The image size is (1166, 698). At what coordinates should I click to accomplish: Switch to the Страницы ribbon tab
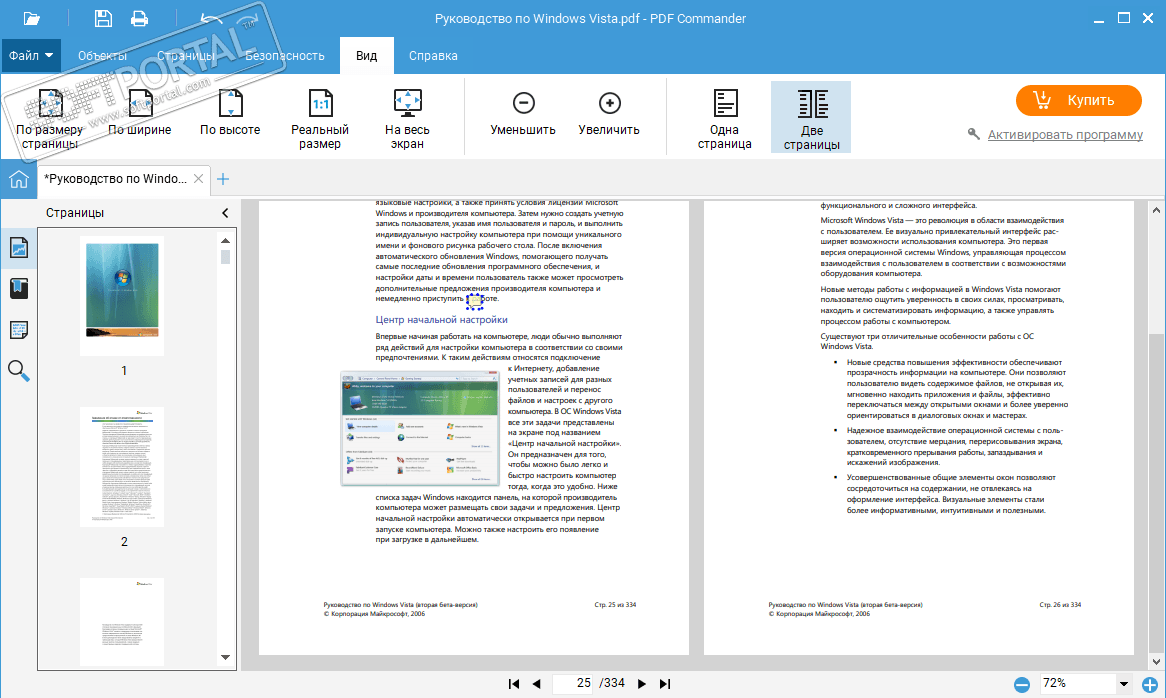pyautogui.click(x=186, y=56)
